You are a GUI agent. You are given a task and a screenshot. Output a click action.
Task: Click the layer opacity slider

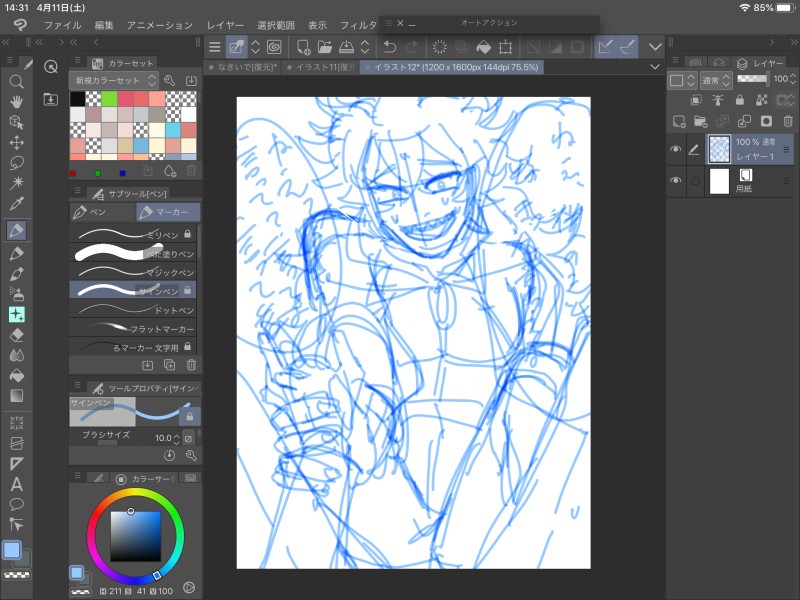(x=752, y=79)
